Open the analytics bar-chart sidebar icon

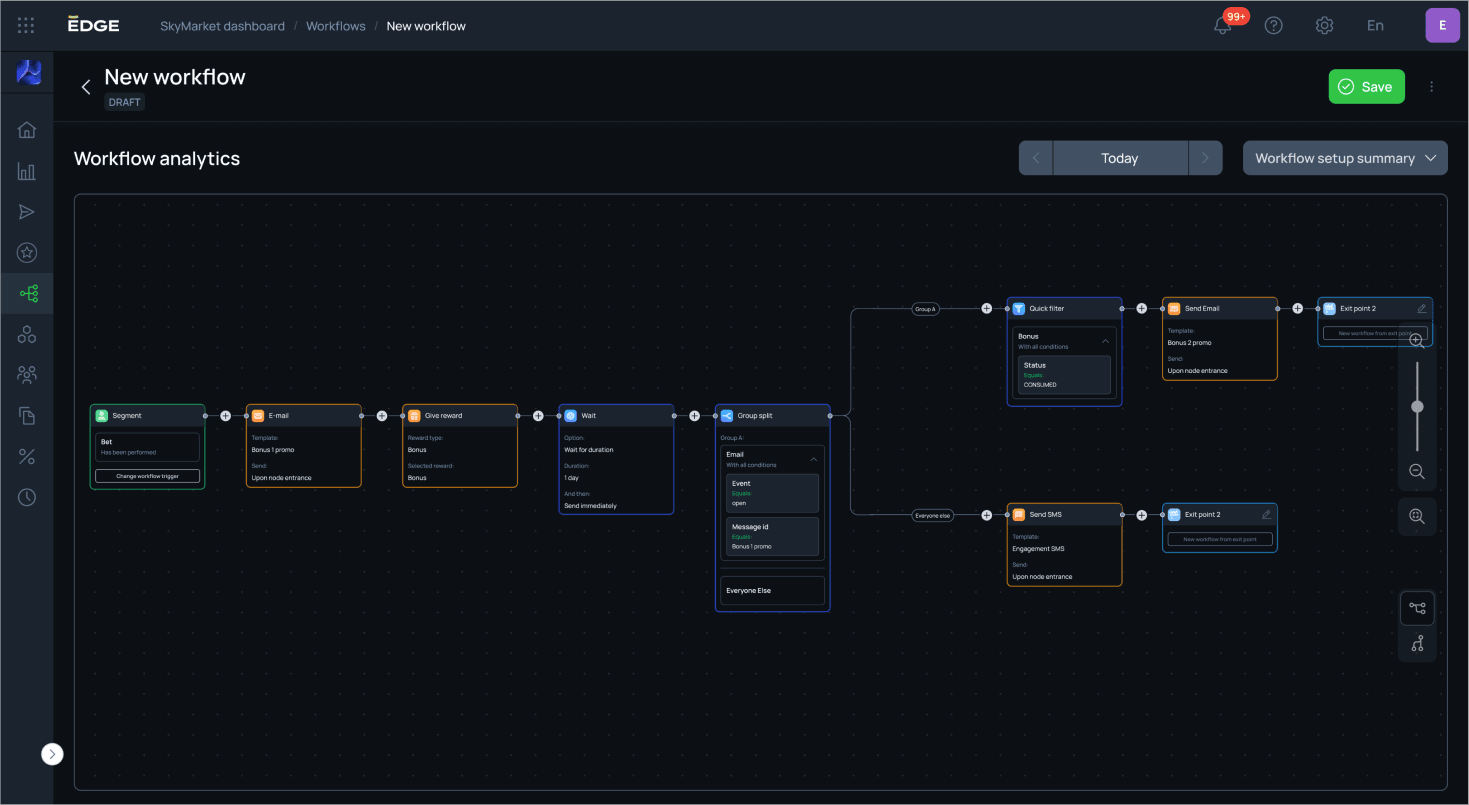coord(27,171)
